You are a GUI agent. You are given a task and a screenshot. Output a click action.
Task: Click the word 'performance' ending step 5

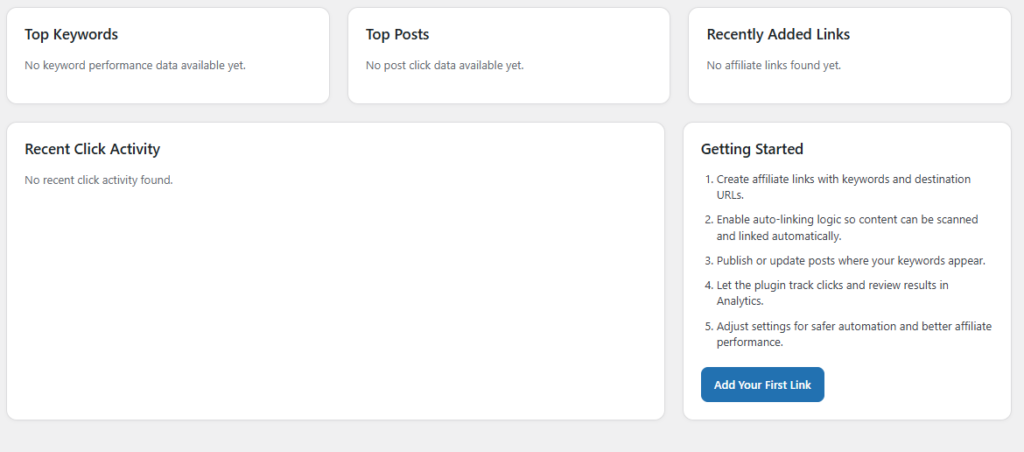[x=750, y=343]
